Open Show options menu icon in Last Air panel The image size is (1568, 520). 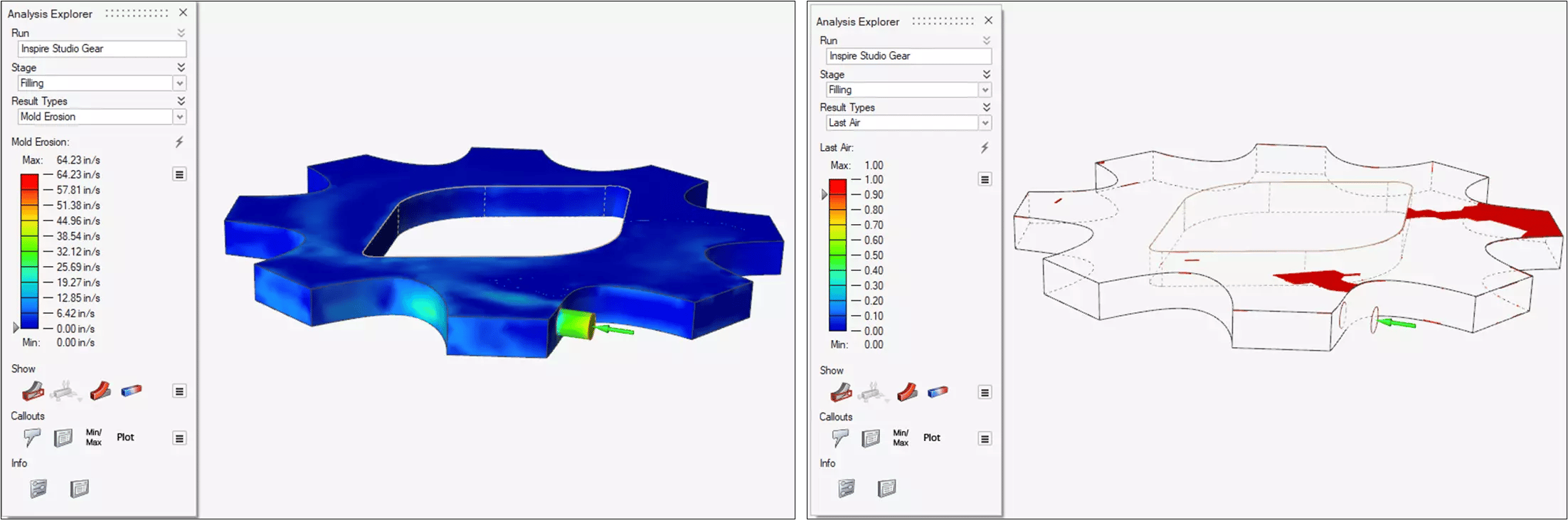pyautogui.click(x=985, y=393)
